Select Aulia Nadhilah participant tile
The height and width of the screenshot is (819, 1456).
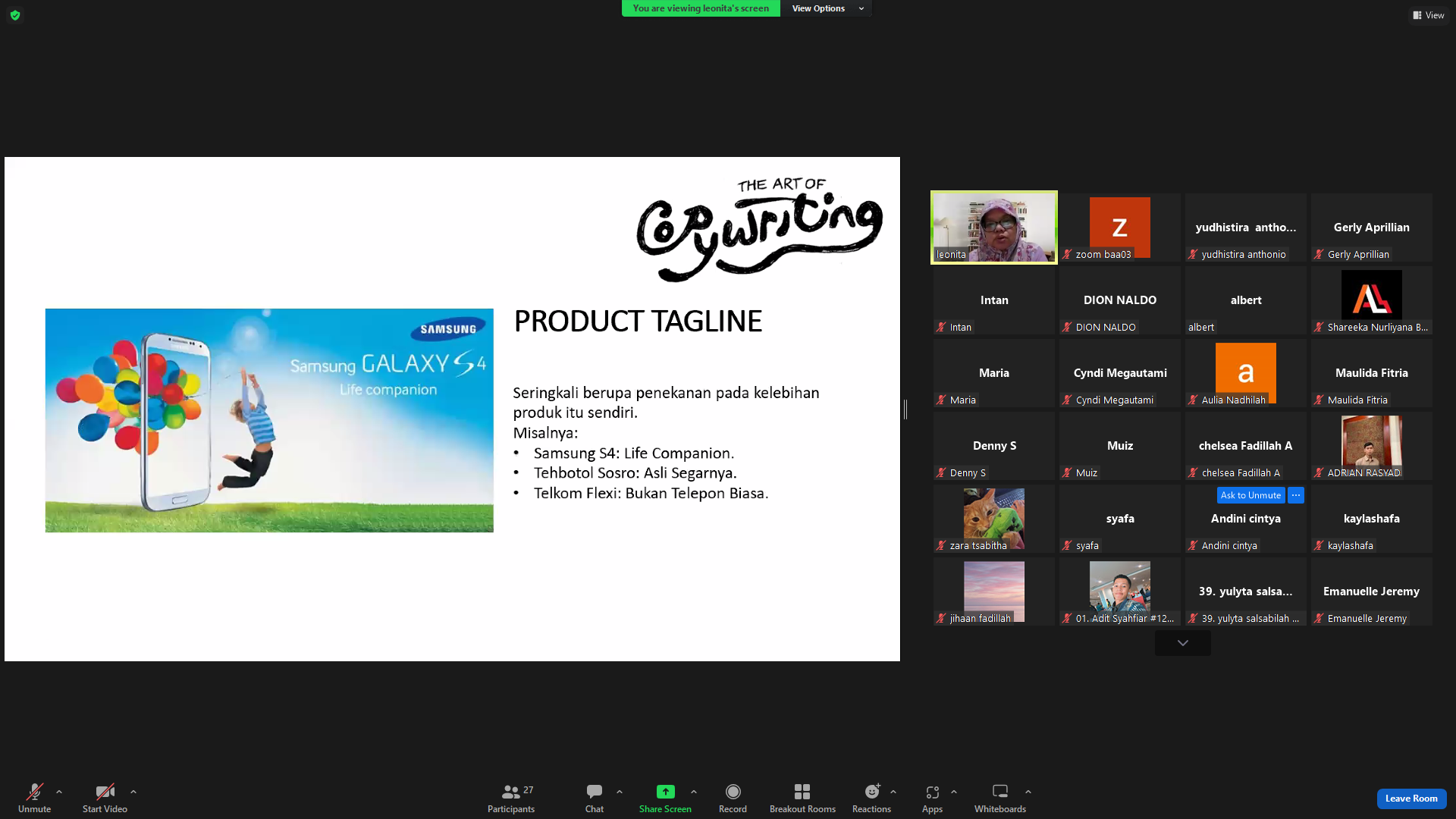tap(1246, 373)
